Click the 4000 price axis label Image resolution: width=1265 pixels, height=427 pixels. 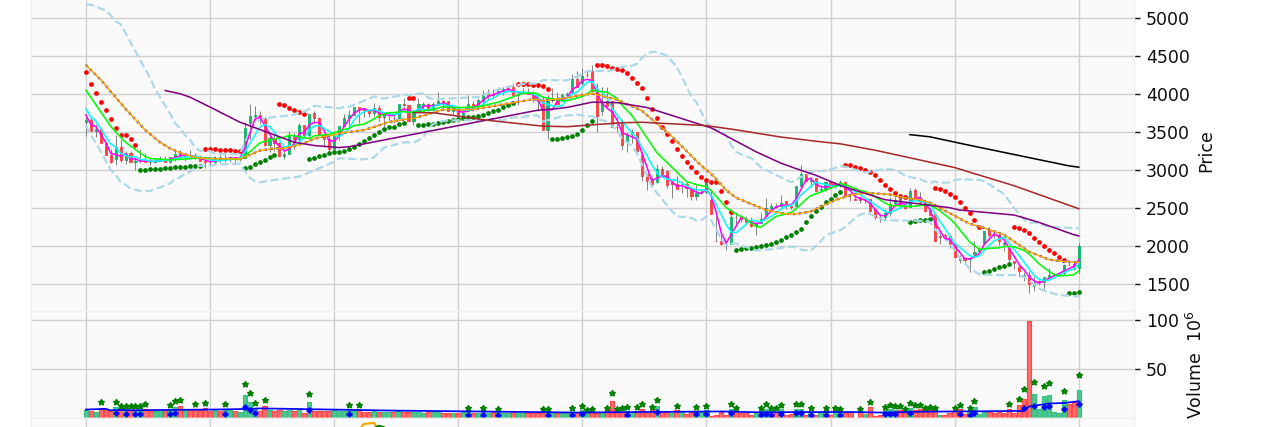1167,95
